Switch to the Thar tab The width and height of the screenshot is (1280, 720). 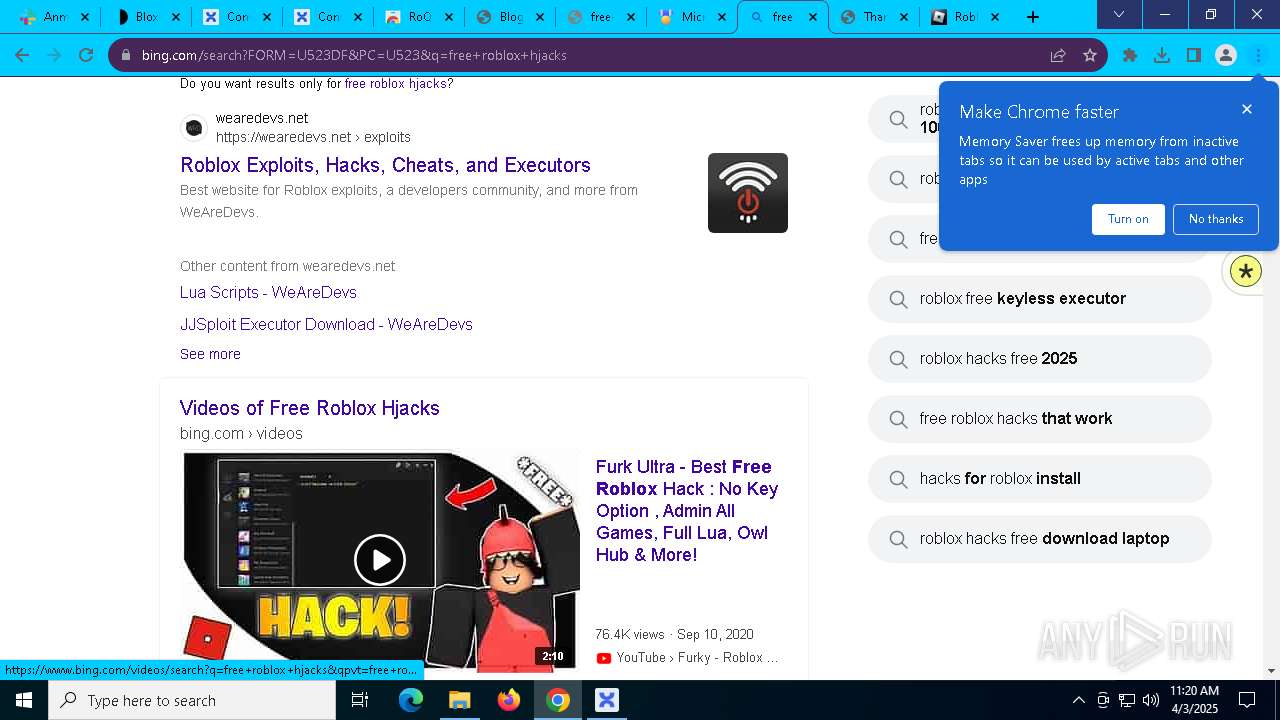point(874,17)
